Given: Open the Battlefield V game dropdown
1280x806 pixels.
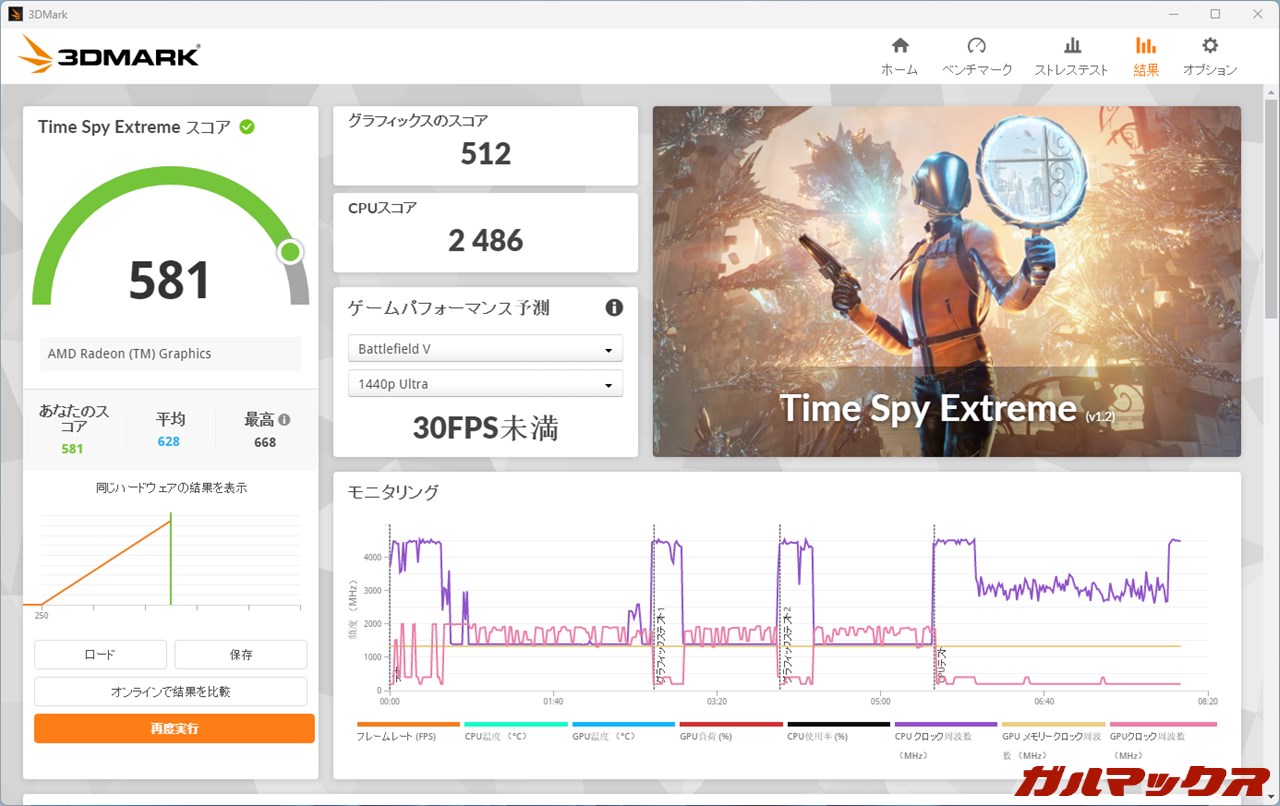Looking at the screenshot, I should [x=485, y=349].
